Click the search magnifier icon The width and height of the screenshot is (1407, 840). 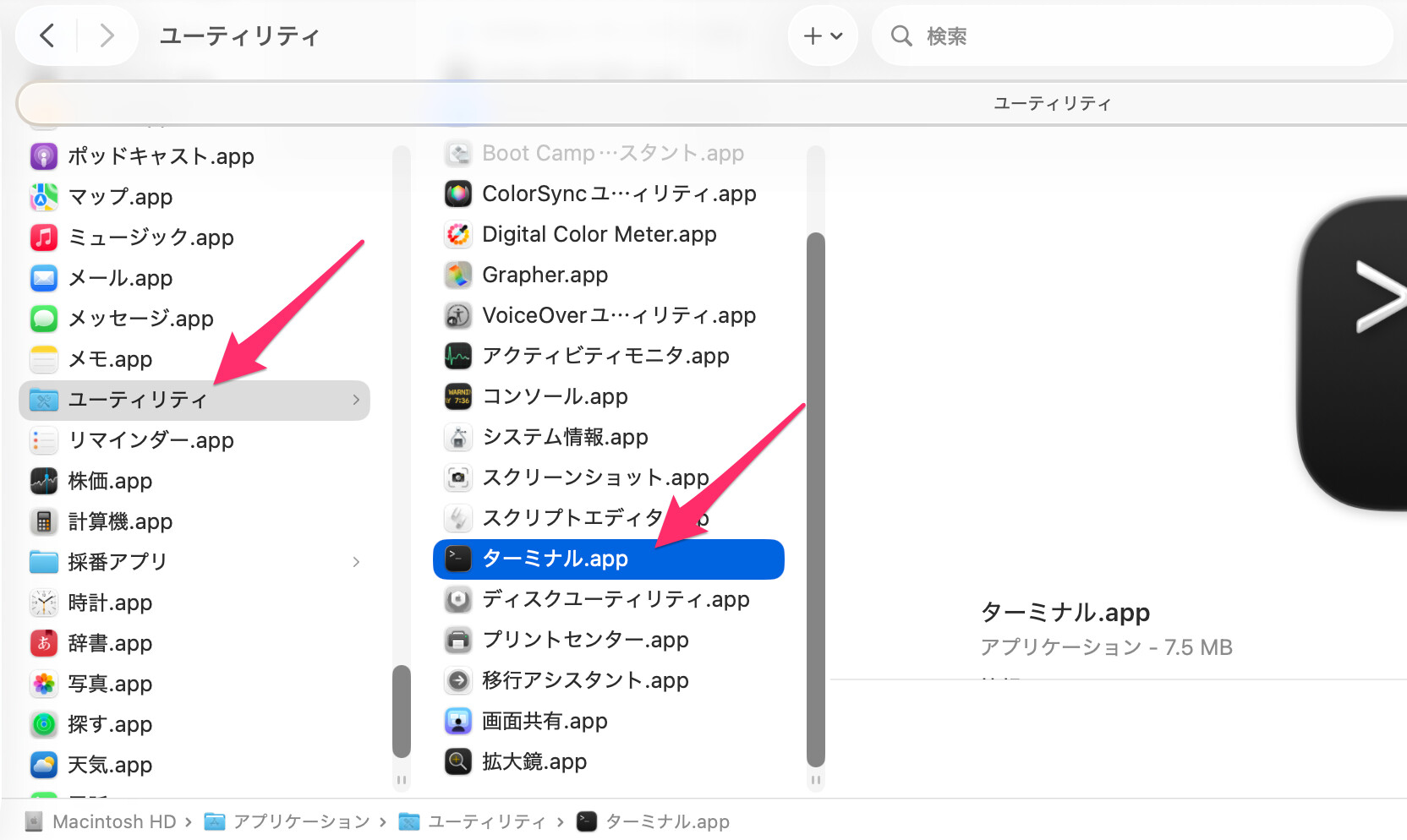click(x=901, y=35)
